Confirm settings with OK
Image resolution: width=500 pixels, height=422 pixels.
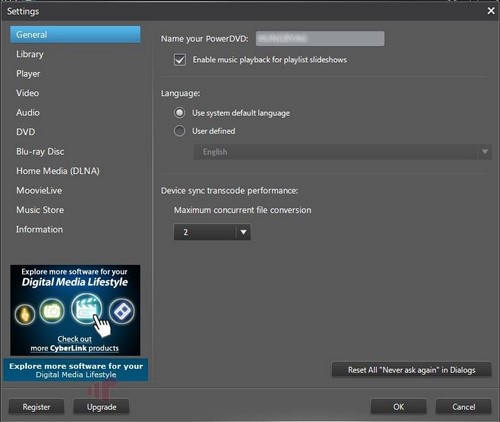click(x=399, y=407)
